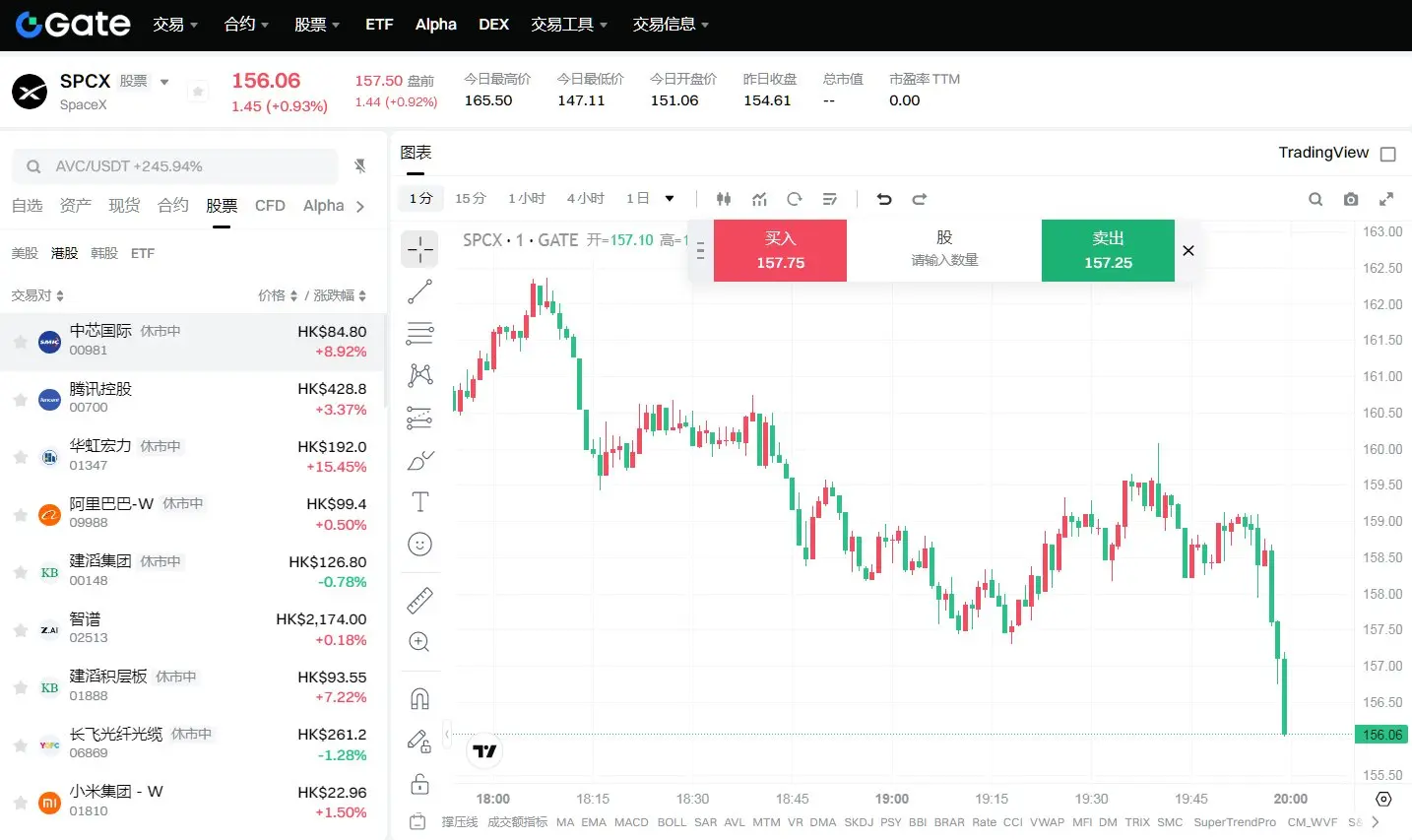Viewport: 1412px width, 840px height.
Task: Click the indicator bar calendar icon
Action: coord(417,822)
